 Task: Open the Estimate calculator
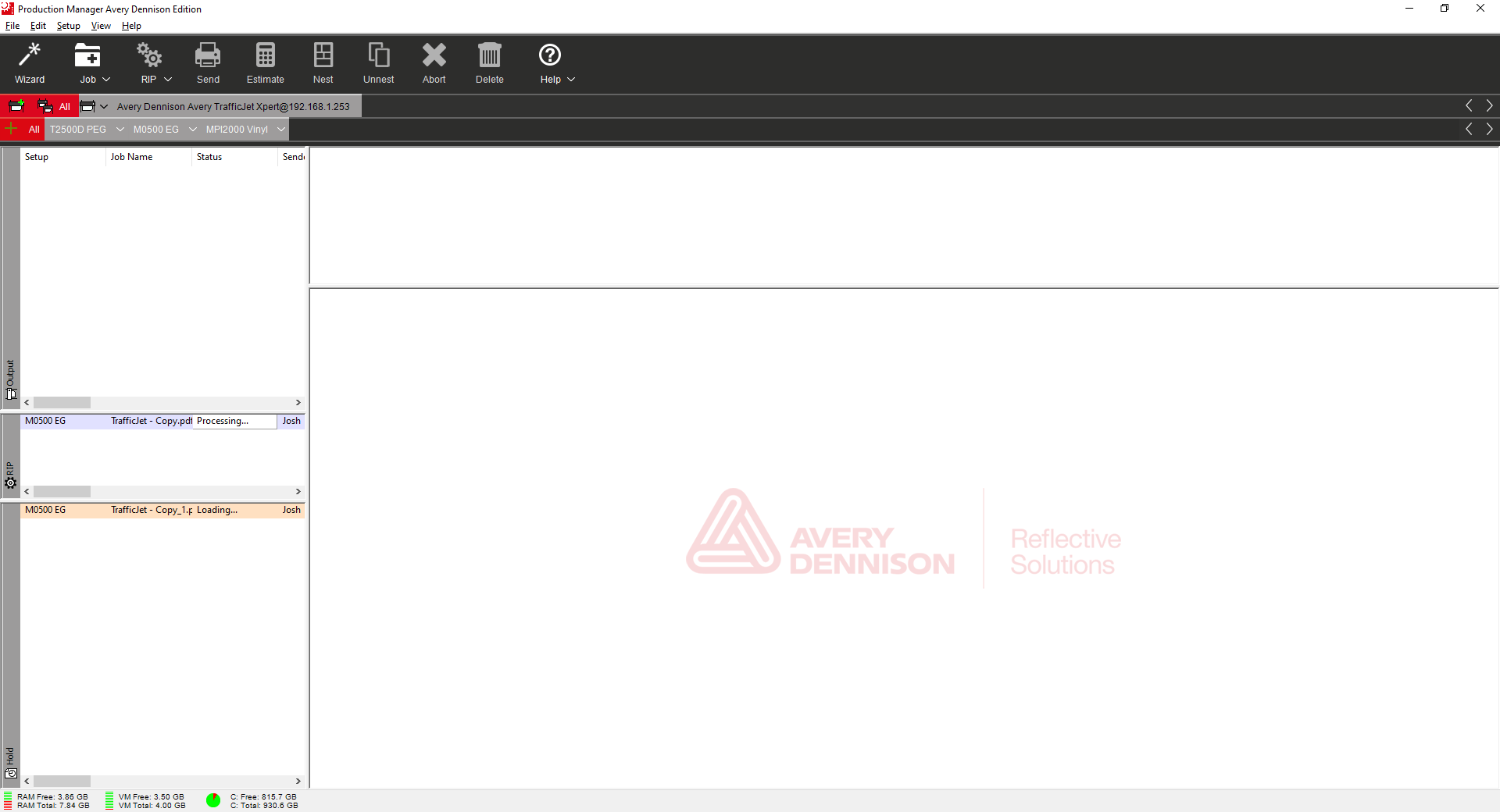click(x=266, y=63)
